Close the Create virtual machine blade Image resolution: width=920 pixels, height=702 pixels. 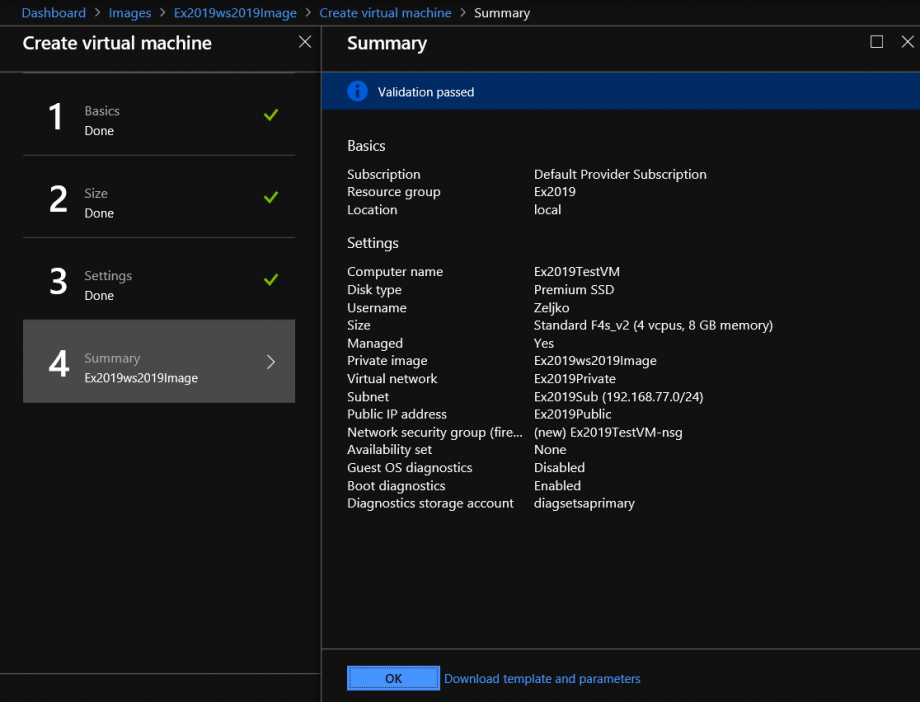pyautogui.click(x=305, y=42)
